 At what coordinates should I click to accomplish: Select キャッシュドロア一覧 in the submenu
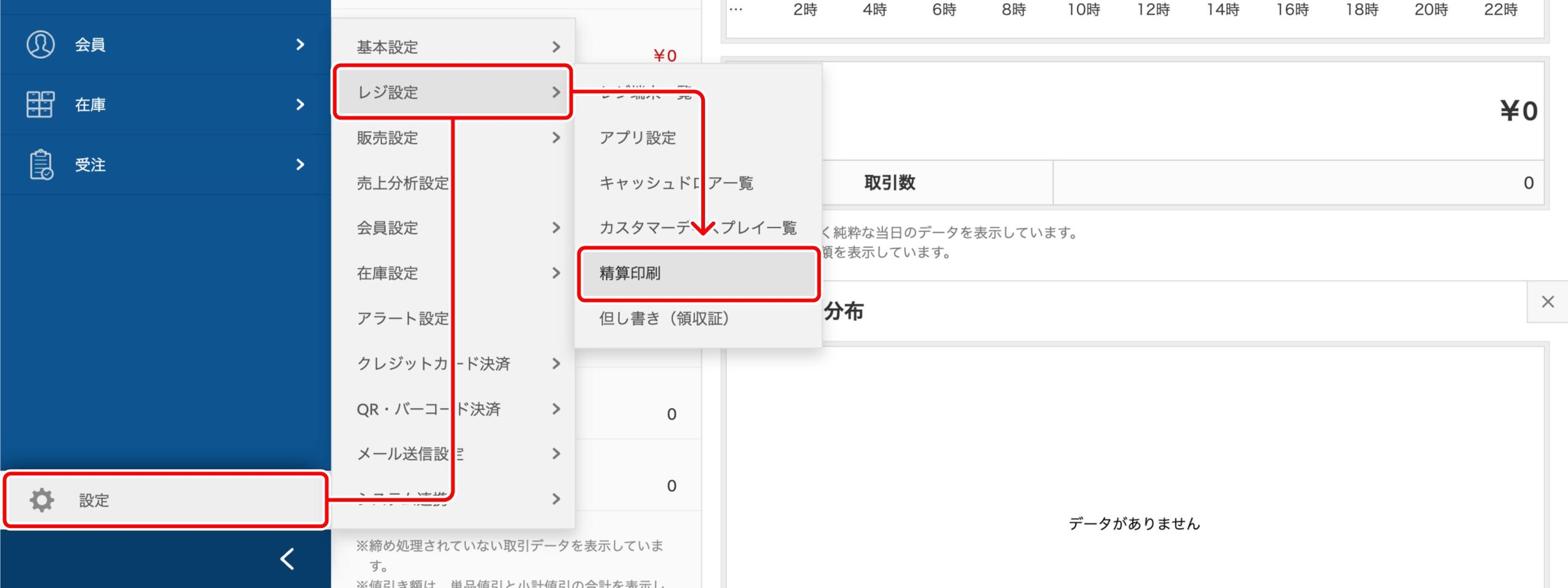698,183
